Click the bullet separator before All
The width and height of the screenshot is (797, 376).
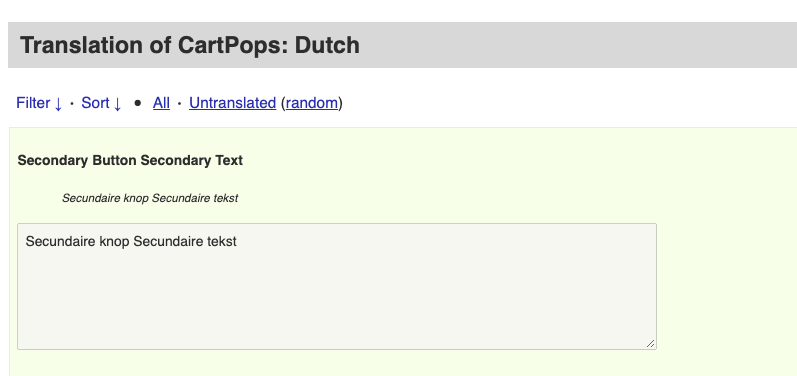(x=137, y=103)
